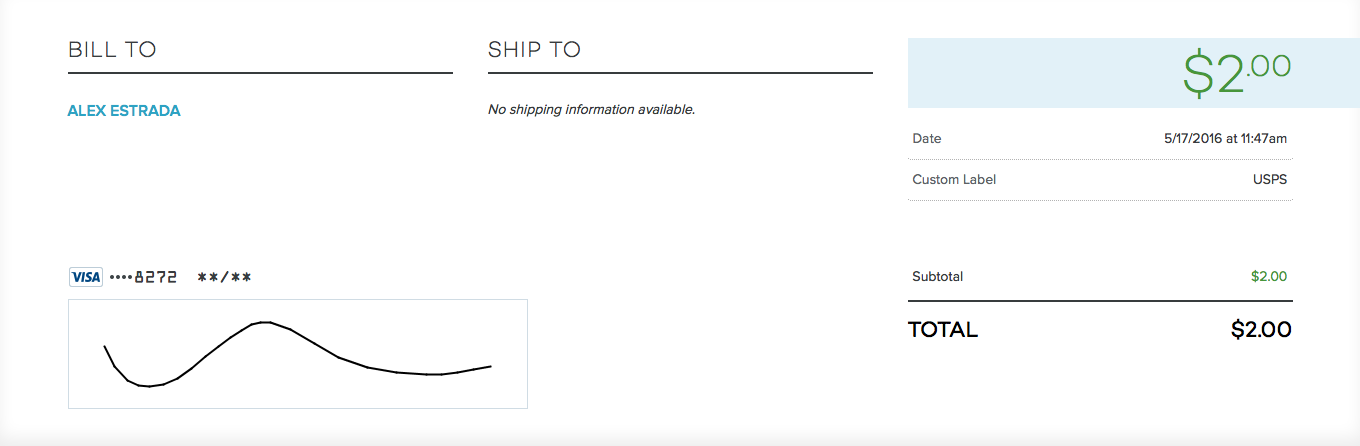Click the cents portion of header amount

tap(1270, 66)
